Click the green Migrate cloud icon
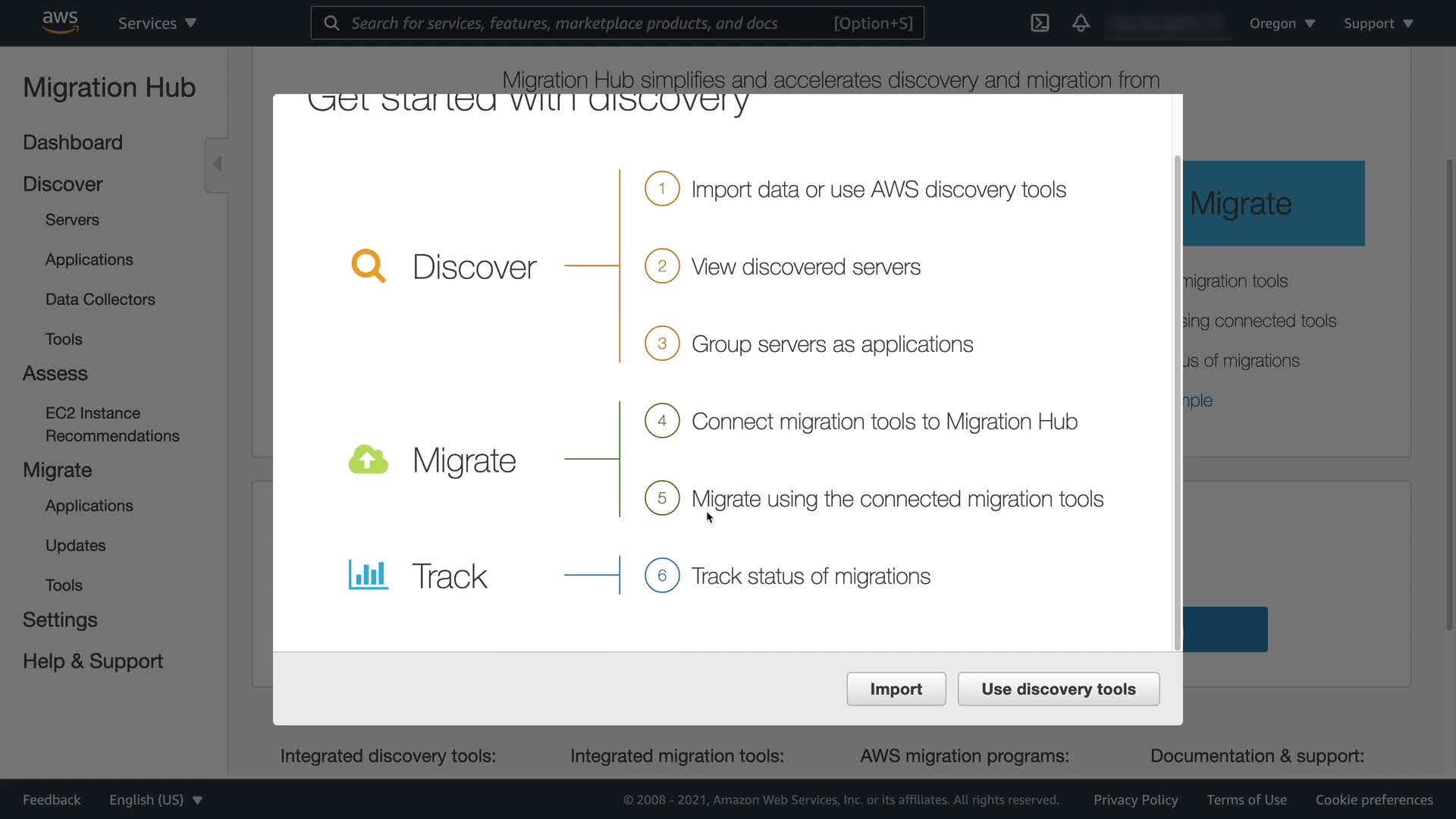 click(x=369, y=460)
